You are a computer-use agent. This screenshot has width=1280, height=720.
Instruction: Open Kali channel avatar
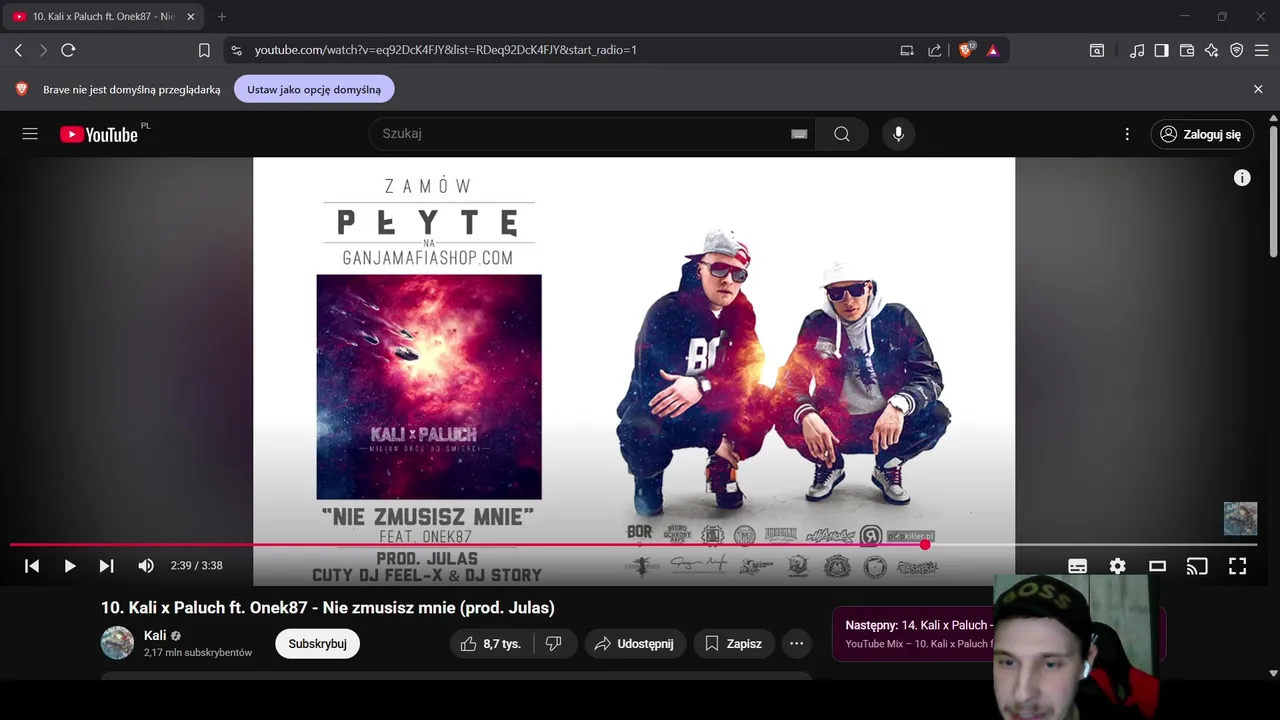[117, 643]
